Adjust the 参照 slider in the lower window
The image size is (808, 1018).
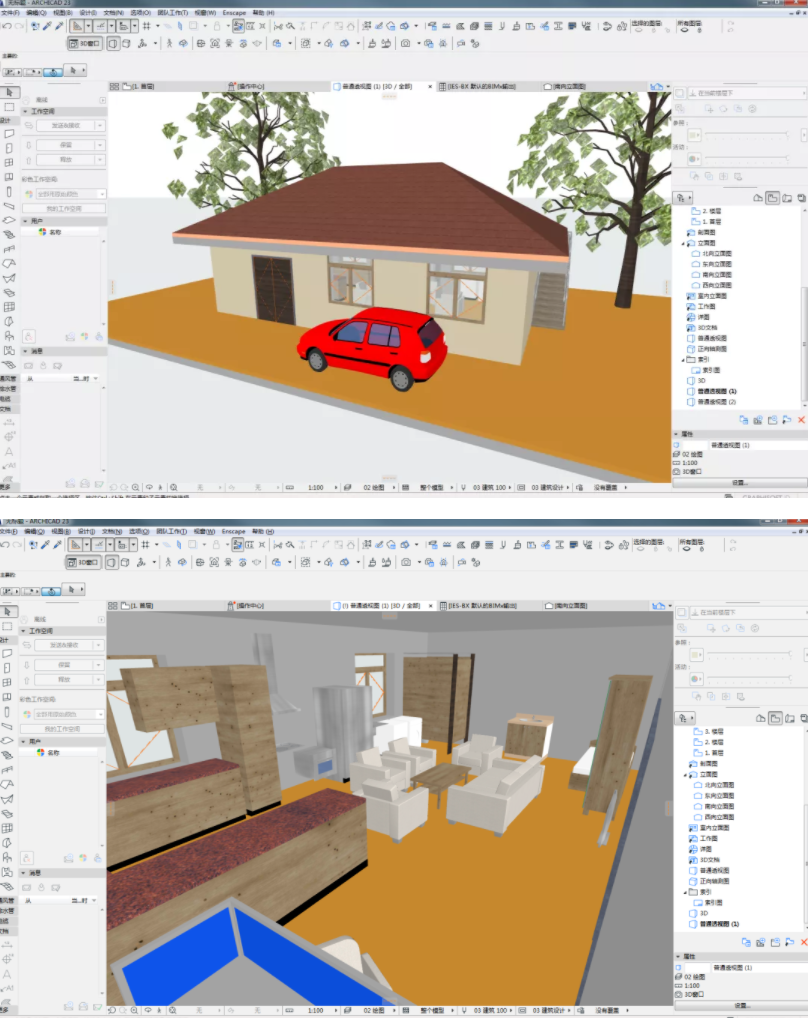tap(750, 654)
